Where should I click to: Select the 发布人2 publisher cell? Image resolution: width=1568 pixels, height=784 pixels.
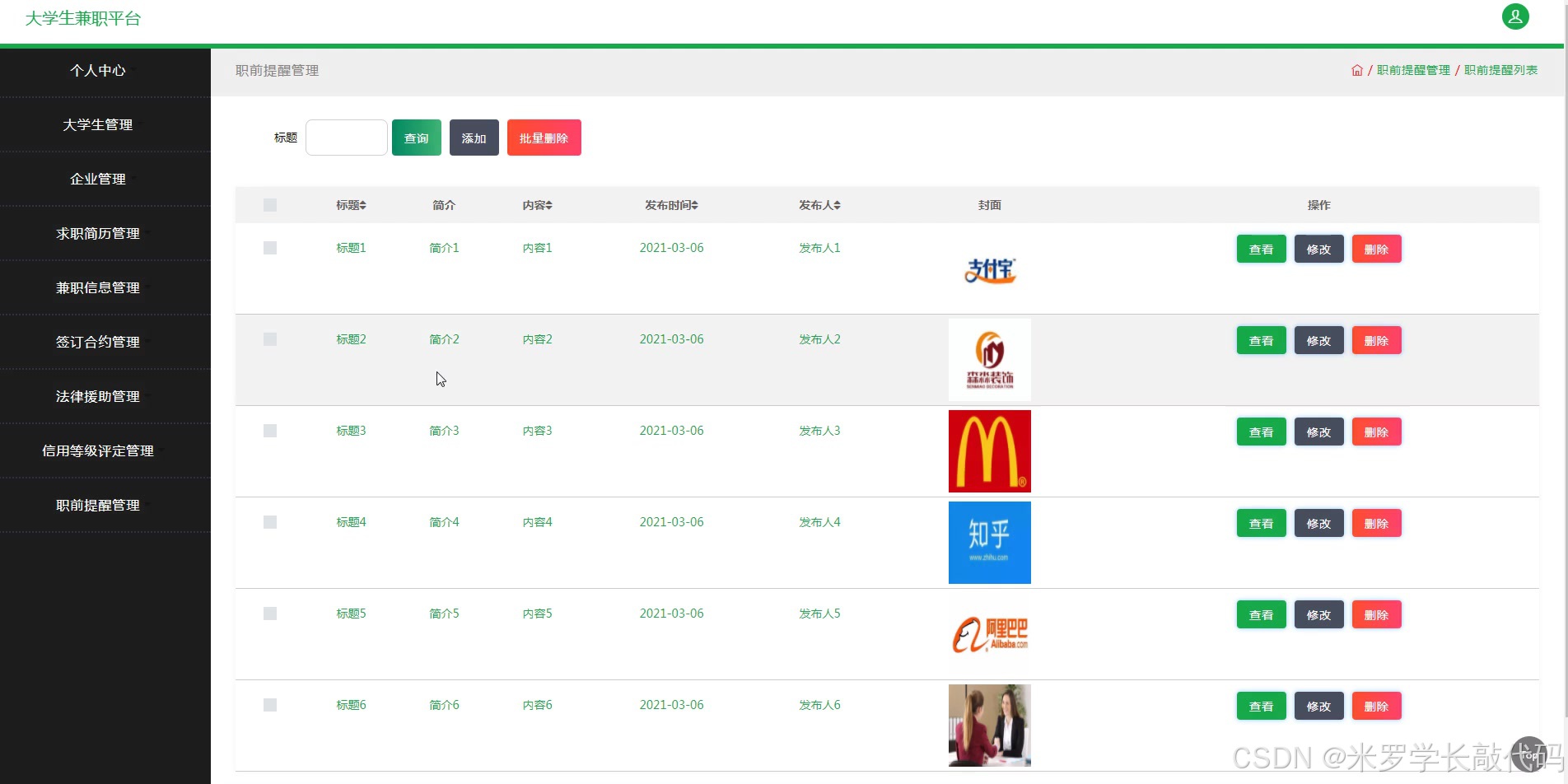pos(819,339)
